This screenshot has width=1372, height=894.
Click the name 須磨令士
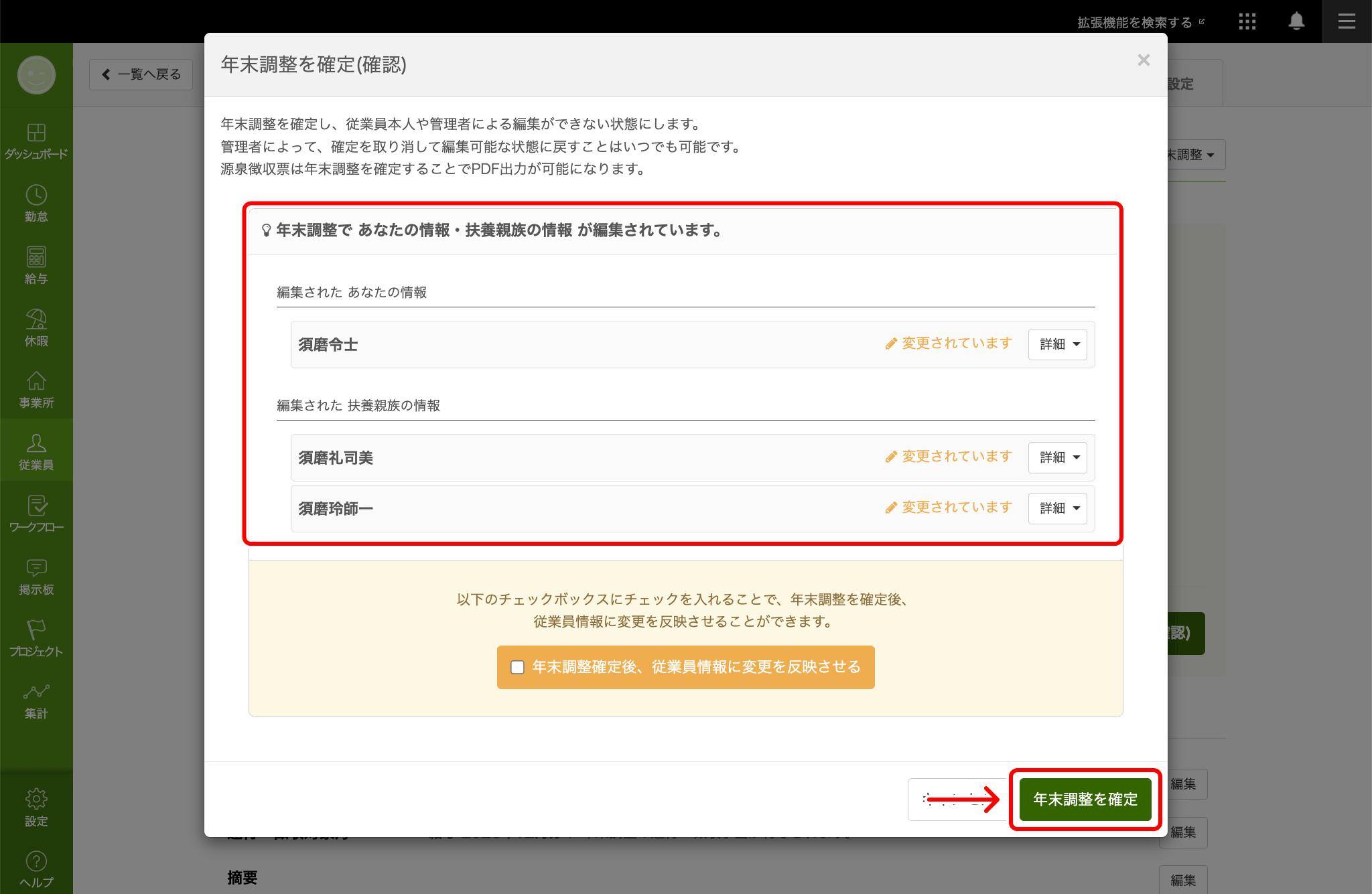[328, 345]
